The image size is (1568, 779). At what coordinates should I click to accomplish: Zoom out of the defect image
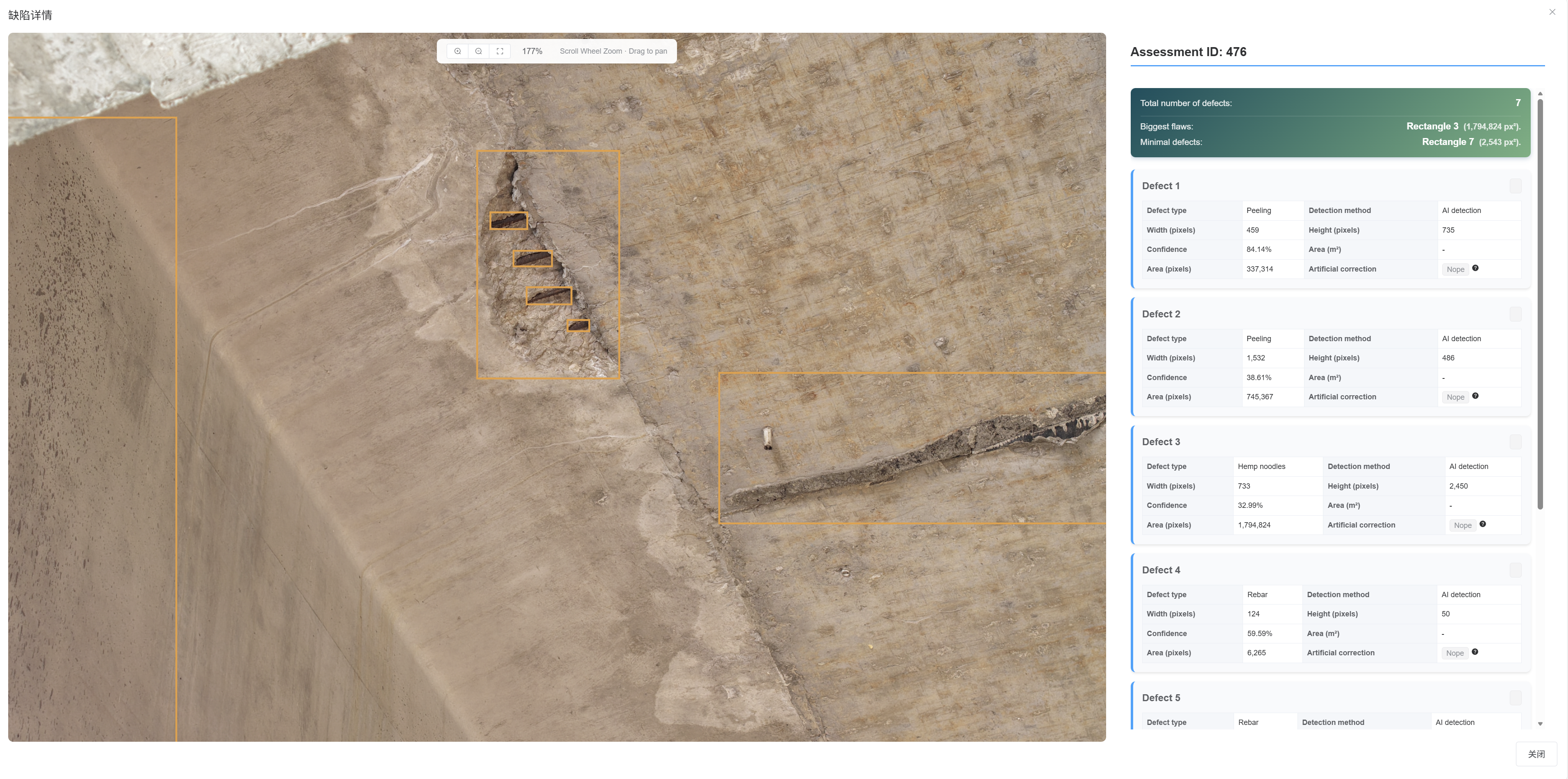(478, 51)
